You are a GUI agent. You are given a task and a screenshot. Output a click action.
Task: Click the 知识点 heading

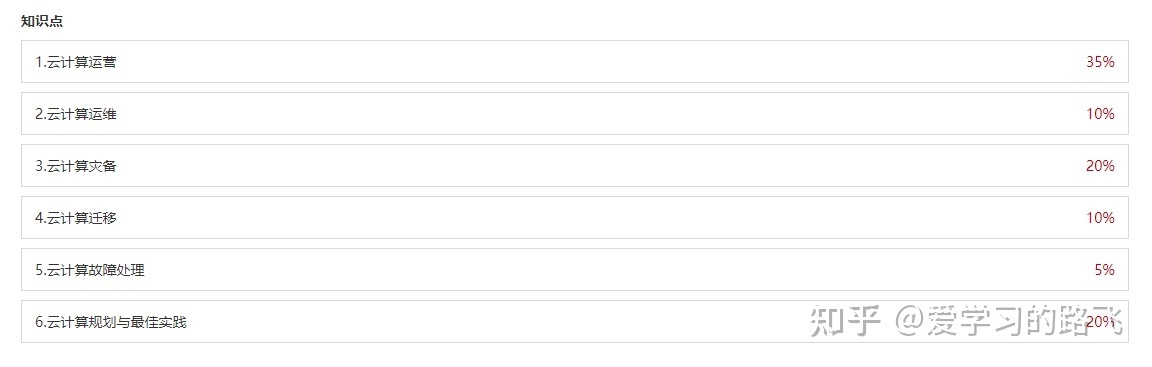point(42,21)
